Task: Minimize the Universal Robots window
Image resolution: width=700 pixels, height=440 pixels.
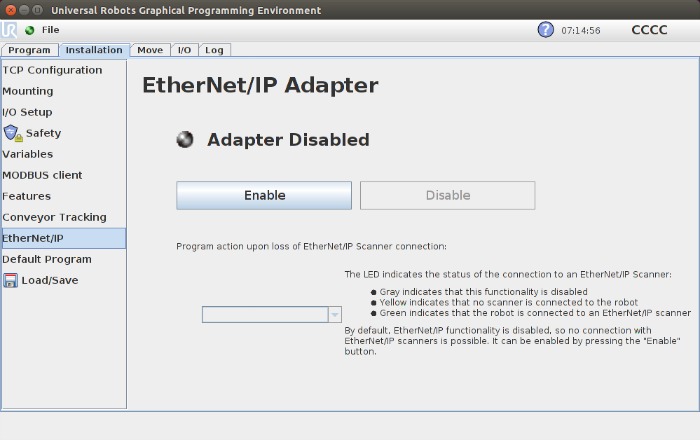Action: (x=24, y=10)
